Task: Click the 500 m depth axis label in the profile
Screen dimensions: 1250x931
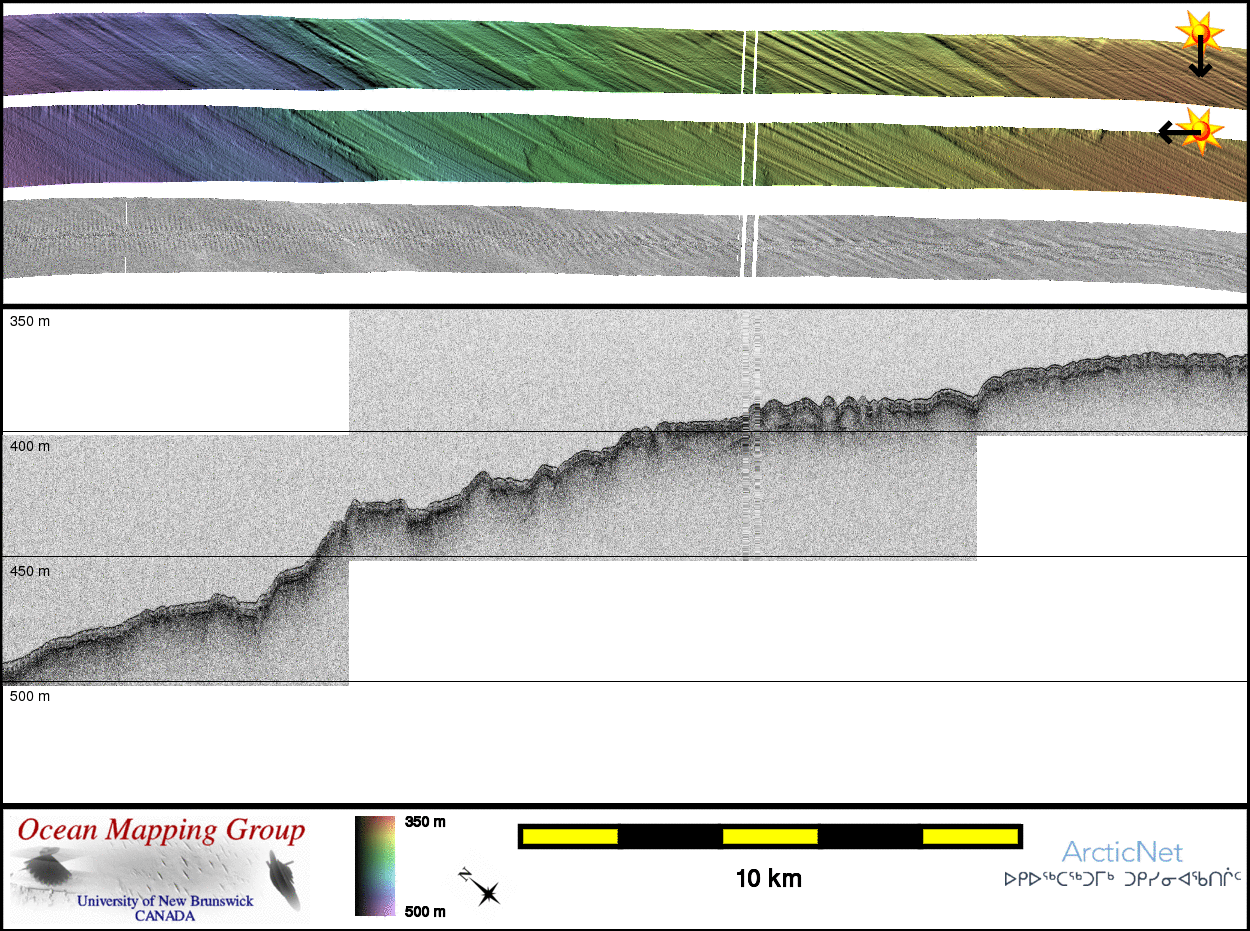Action: point(30,696)
